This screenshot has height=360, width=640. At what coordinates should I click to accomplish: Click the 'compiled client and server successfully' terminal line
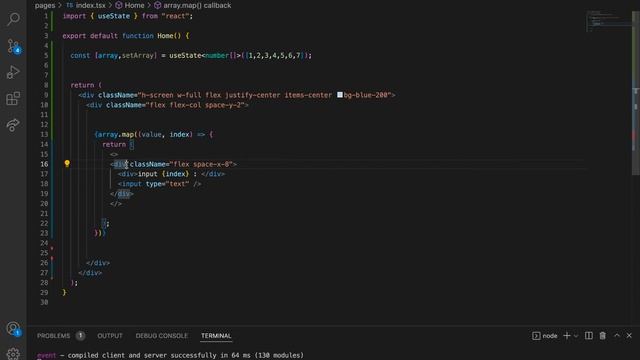(x=170, y=355)
